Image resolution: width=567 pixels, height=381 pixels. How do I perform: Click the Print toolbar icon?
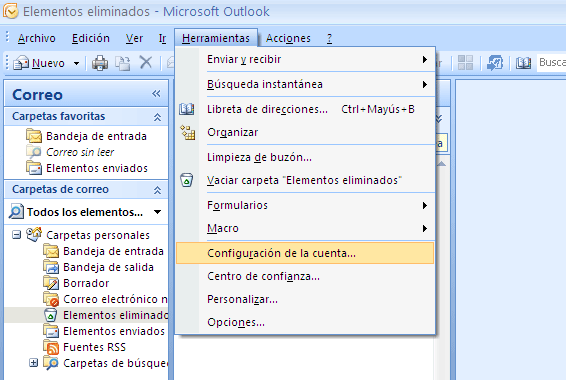click(x=100, y=63)
